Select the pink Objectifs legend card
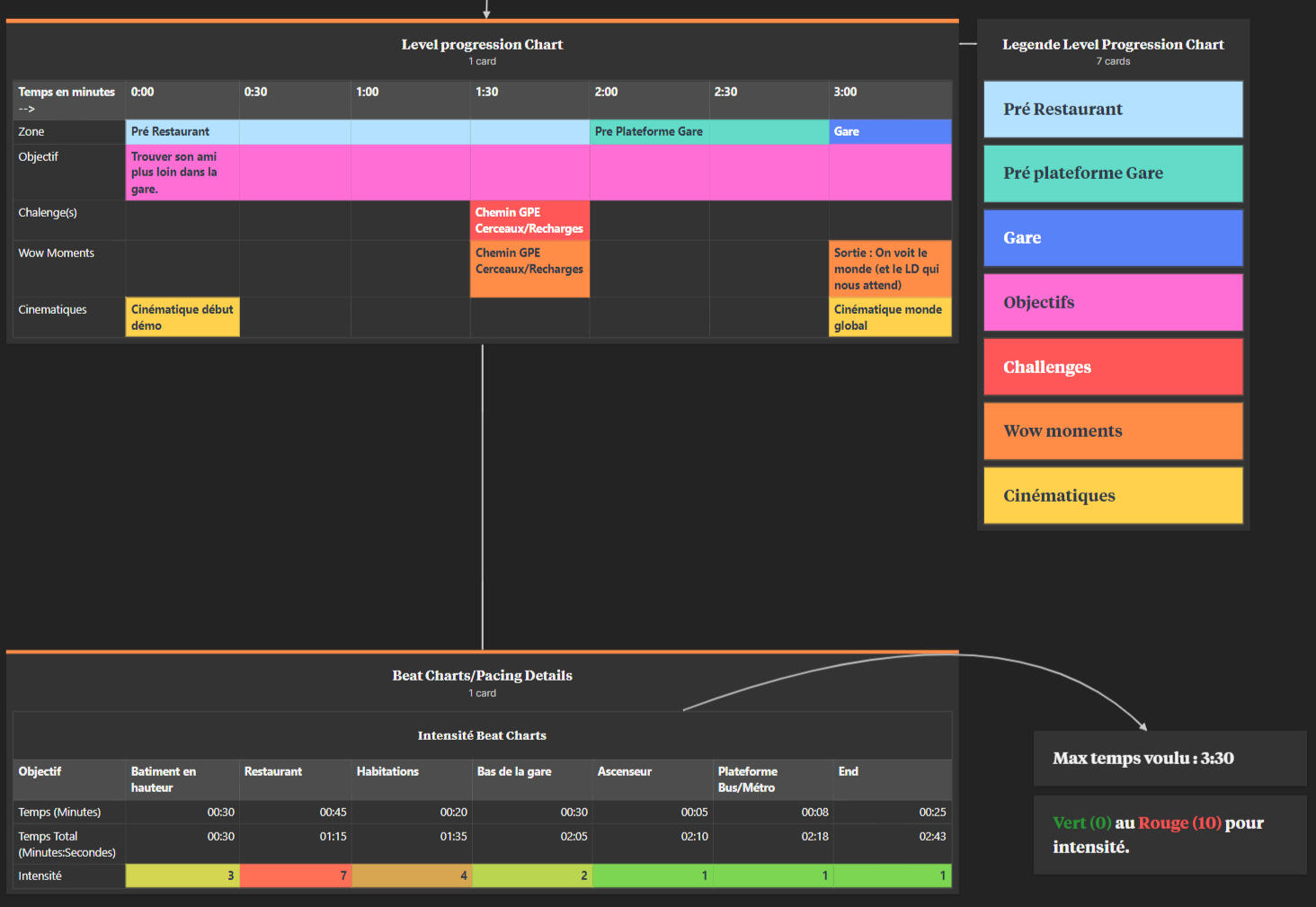Screen dimensions: 1316x907 click(x=1113, y=303)
